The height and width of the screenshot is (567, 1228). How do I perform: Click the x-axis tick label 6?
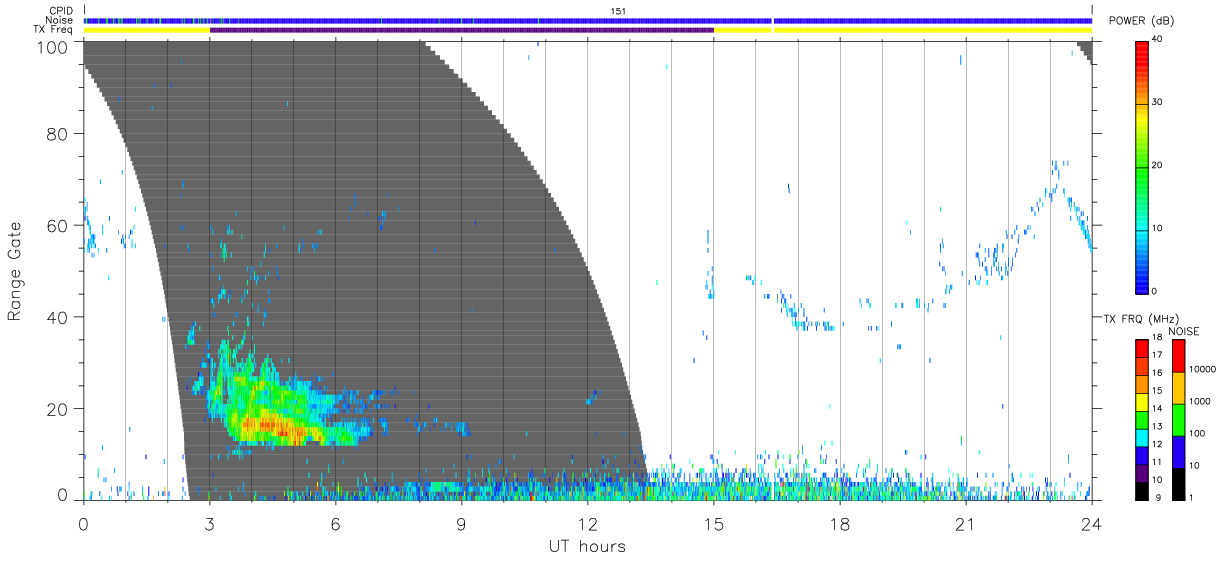335,523
